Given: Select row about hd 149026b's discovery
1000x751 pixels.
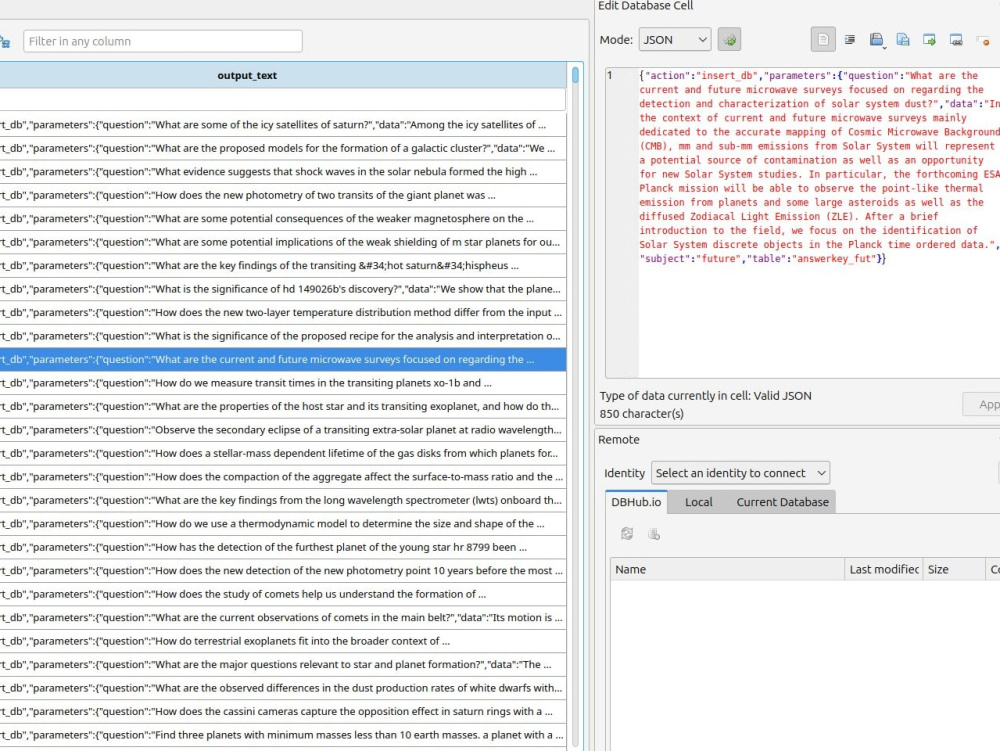Looking at the screenshot, I should coord(283,289).
